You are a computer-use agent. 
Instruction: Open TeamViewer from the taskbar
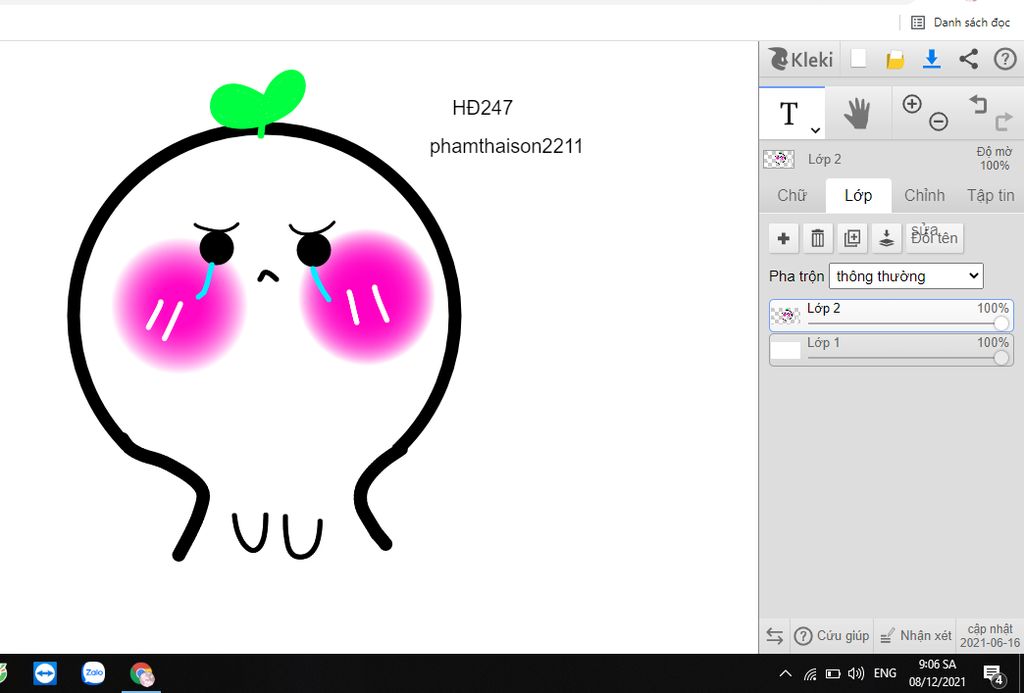click(x=45, y=673)
